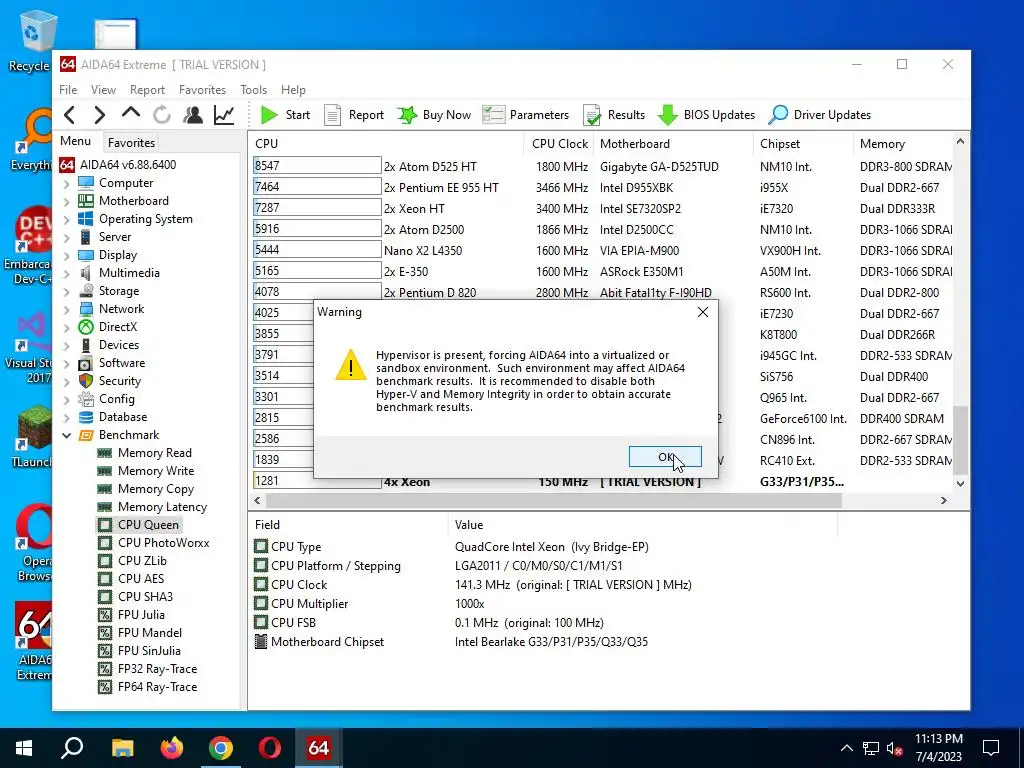Select the Memory Latency benchmark
Image resolution: width=1024 pixels, height=768 pixels.
click(x=162, y=507)
